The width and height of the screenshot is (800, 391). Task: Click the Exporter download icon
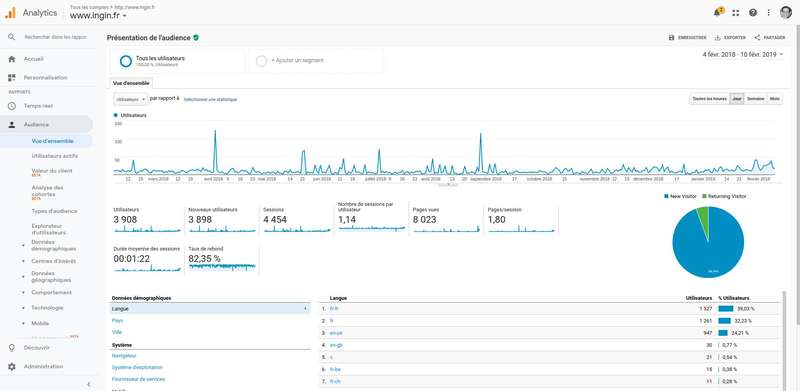pyautogui.click(x=717, y=38)
